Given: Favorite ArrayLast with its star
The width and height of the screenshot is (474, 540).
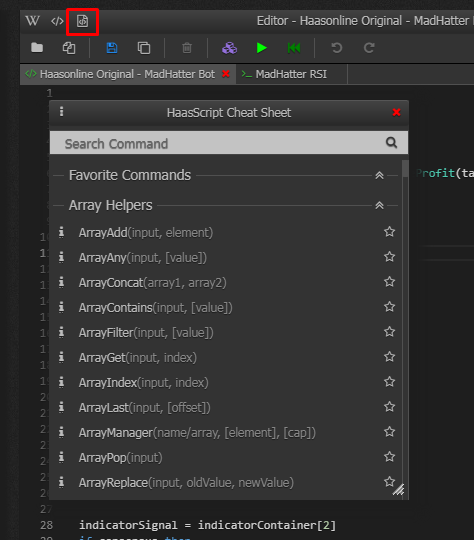Looking at the screenshot, I should click(x=389, y=407).
